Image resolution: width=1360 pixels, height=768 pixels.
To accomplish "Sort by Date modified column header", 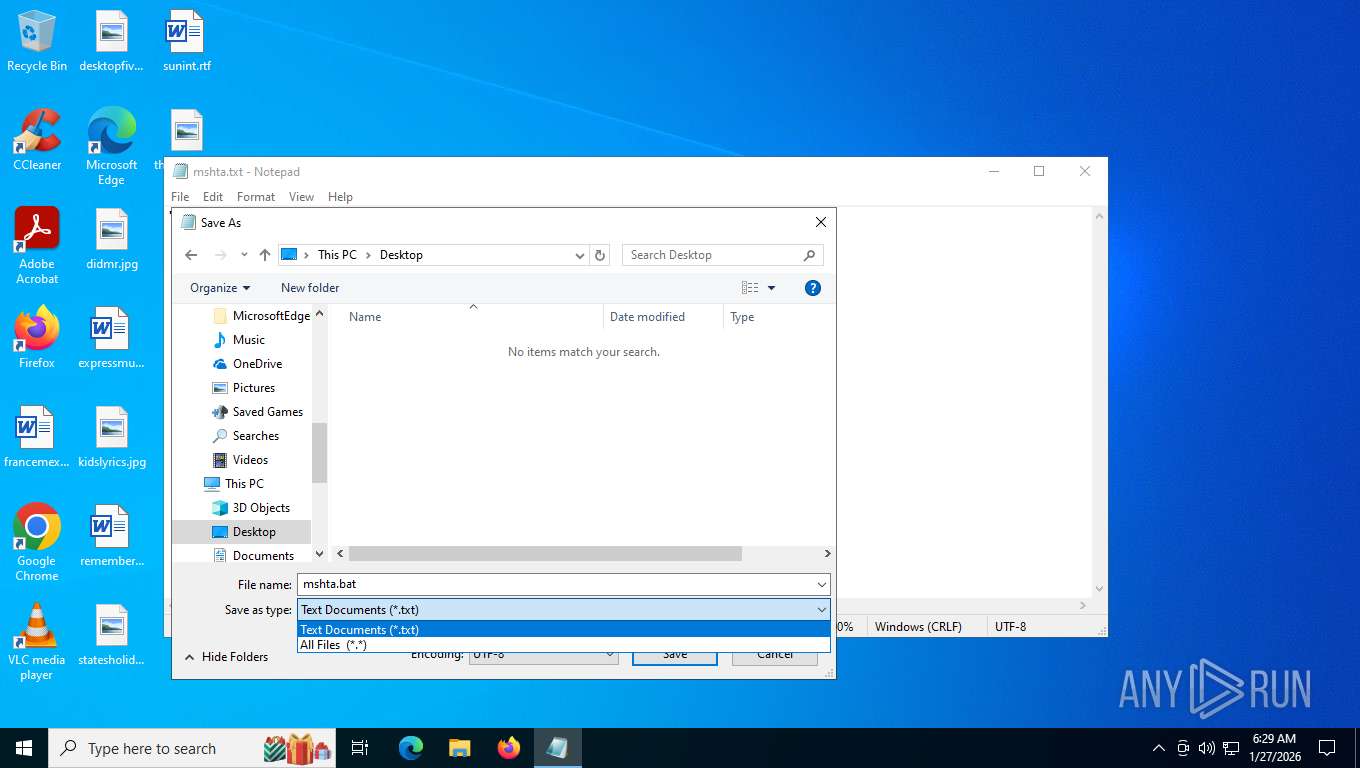I will tap(647, 317).
